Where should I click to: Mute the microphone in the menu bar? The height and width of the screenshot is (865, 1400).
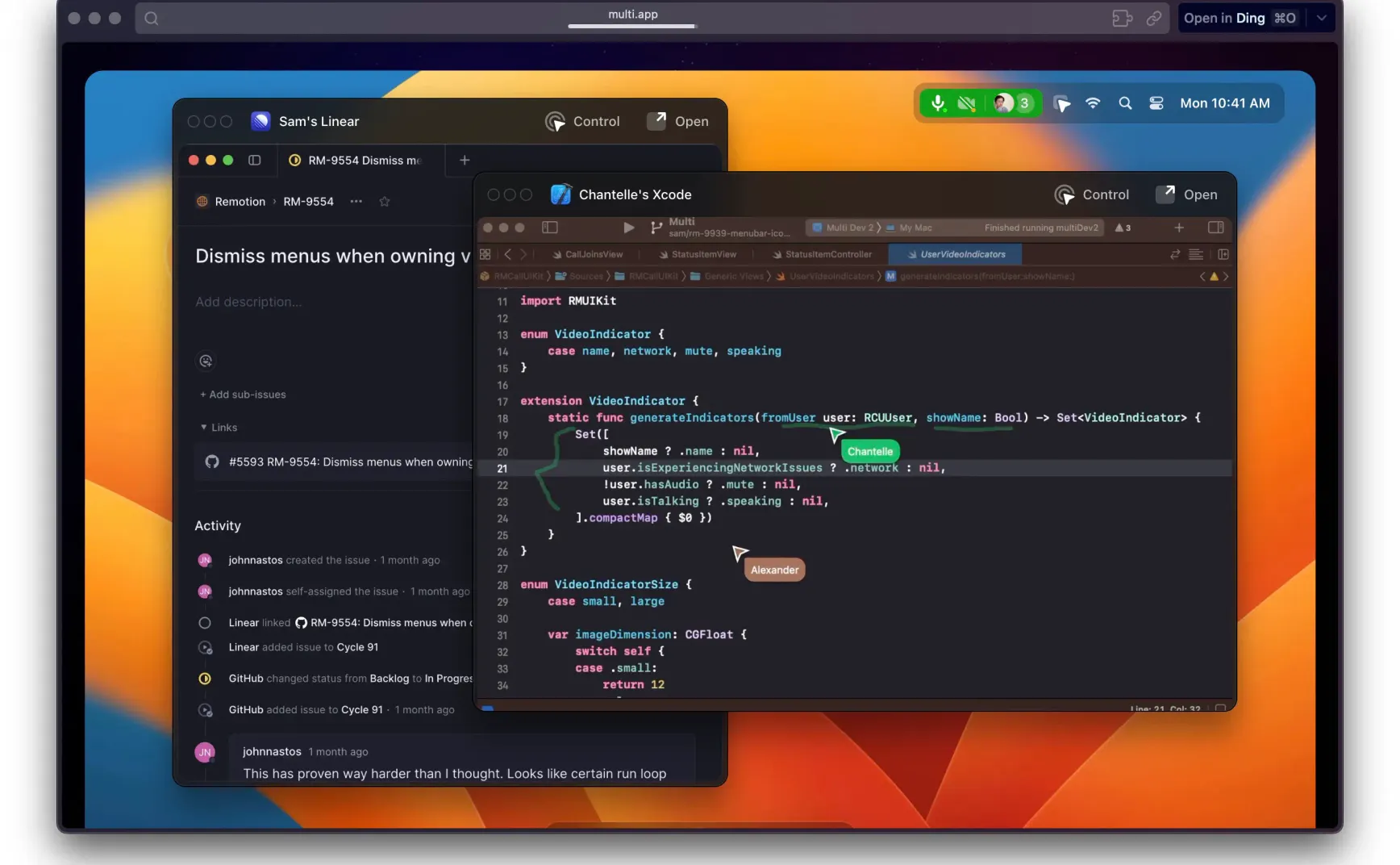pos(938,103)
